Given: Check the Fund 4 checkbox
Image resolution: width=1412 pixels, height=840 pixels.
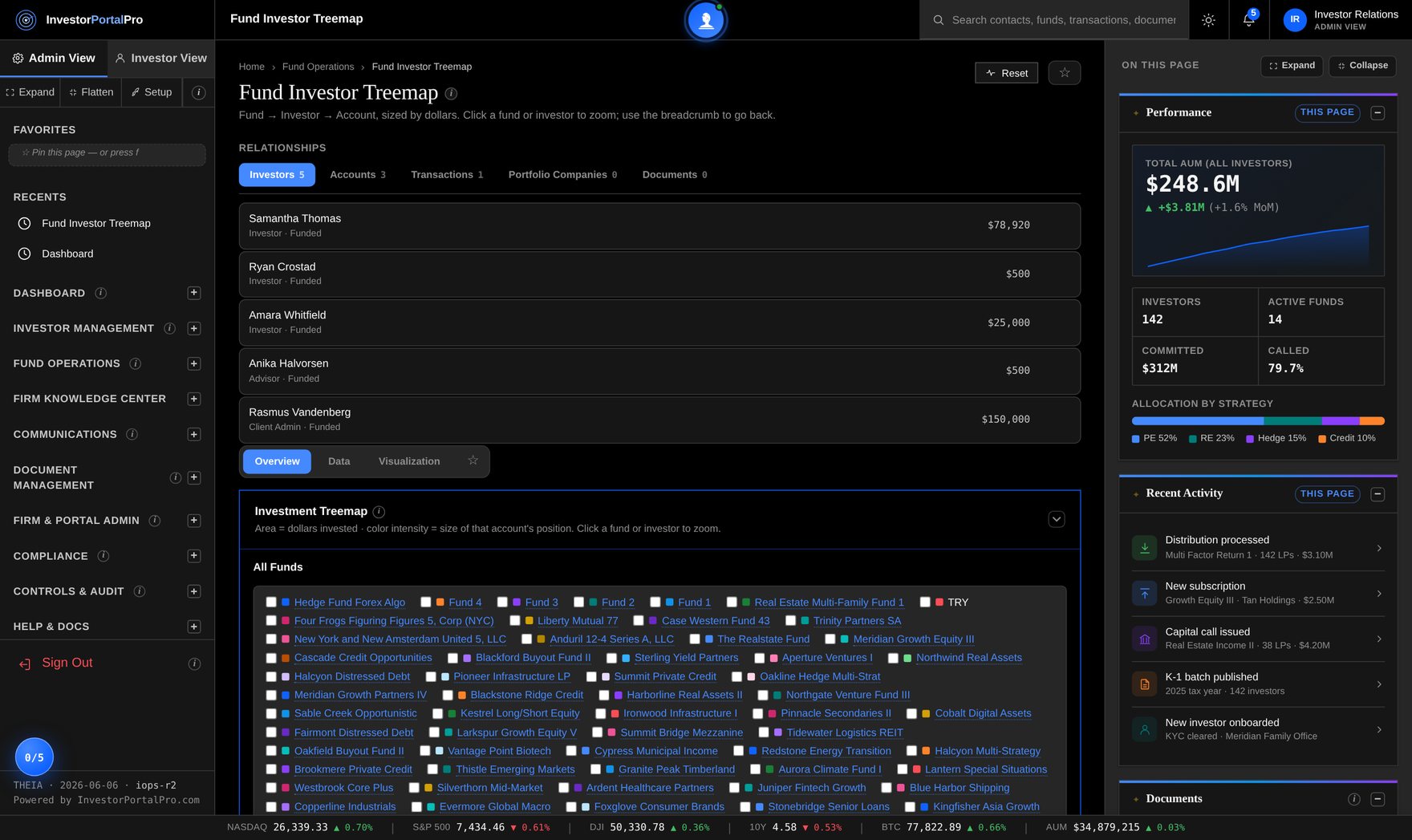Looking at the screenshot, I should [426, 602].
